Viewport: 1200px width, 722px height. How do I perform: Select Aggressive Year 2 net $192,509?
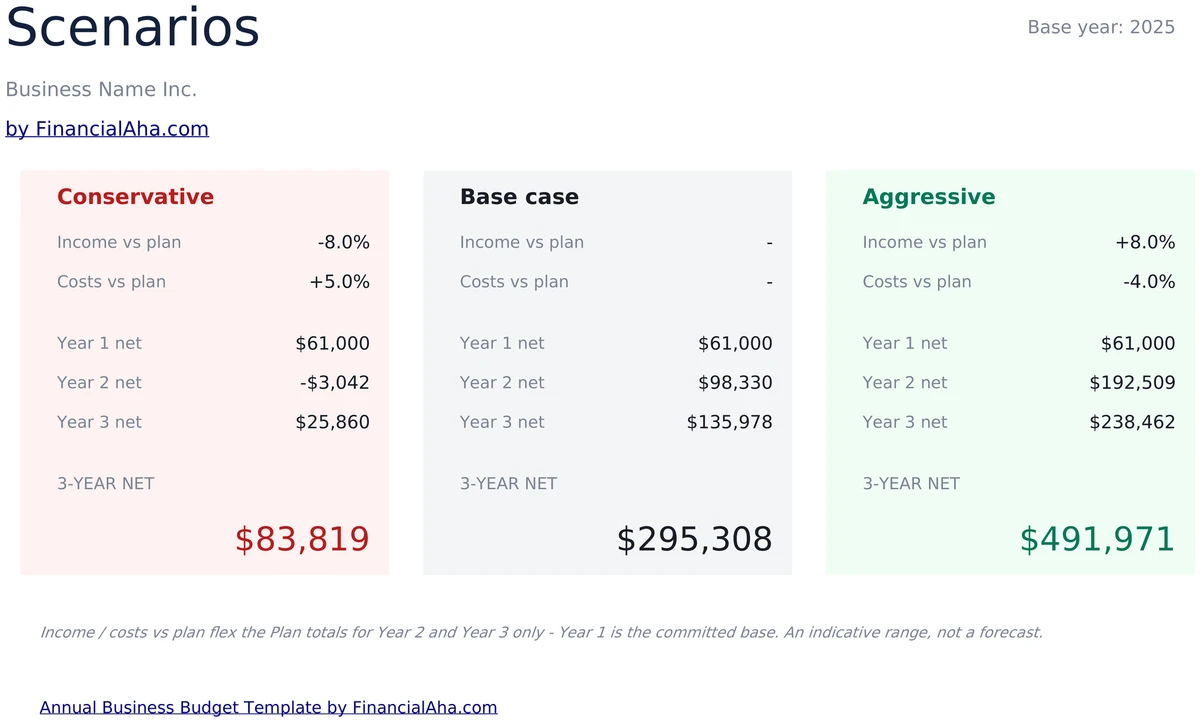pos(1132,383)
